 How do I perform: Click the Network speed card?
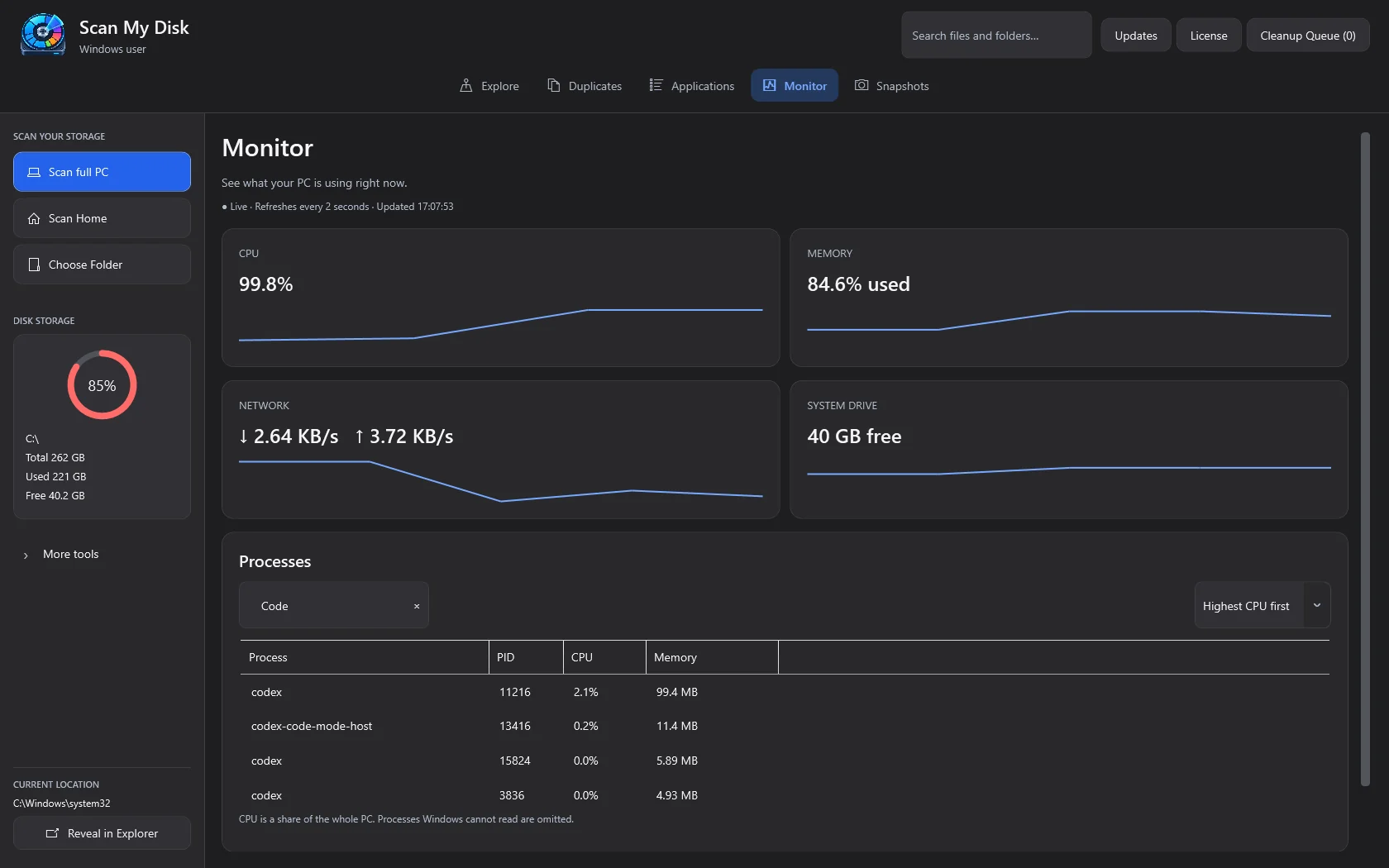click(x=500, y=450)
